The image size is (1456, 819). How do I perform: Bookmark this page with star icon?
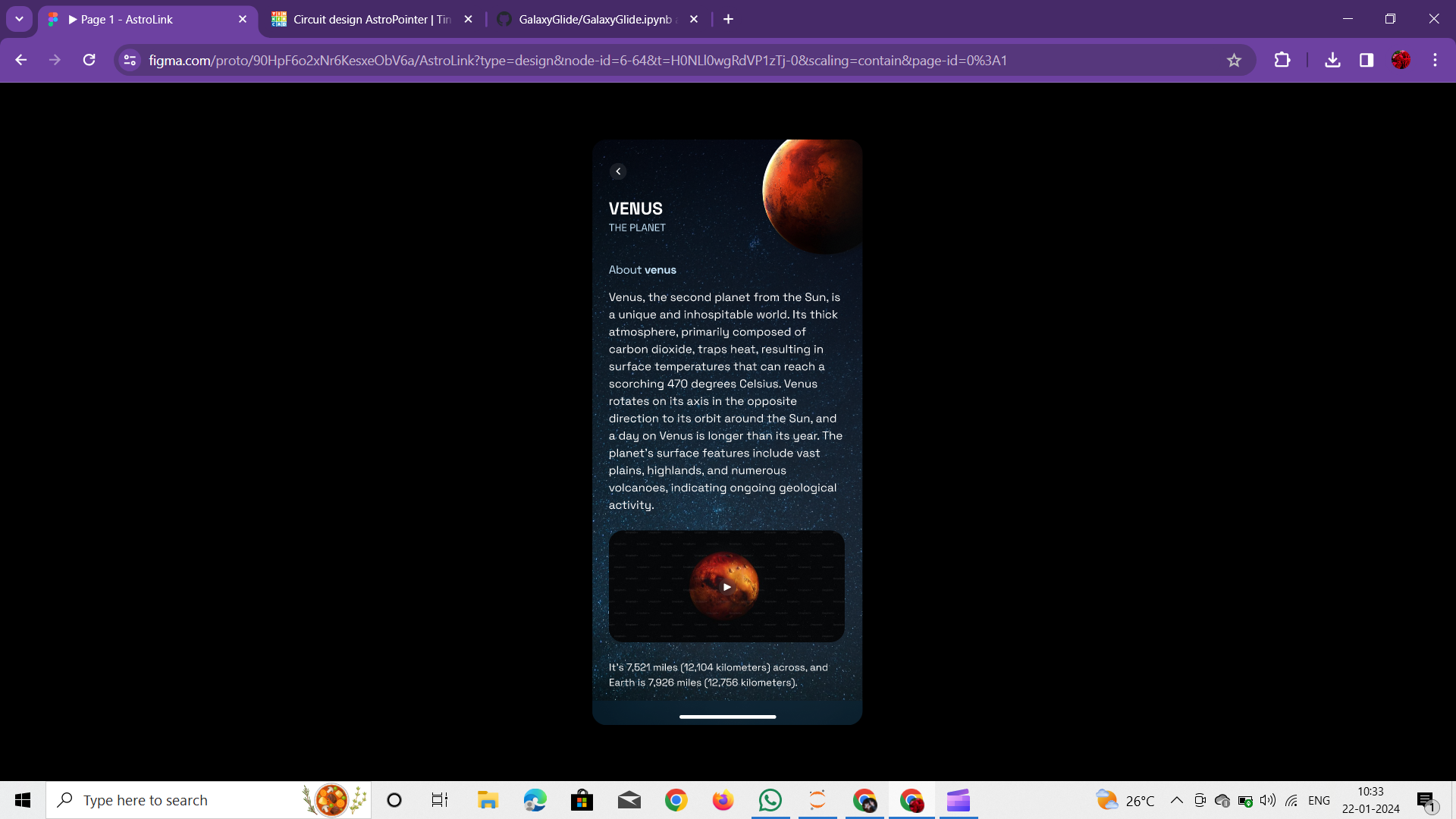click(x=1234, y=61)
